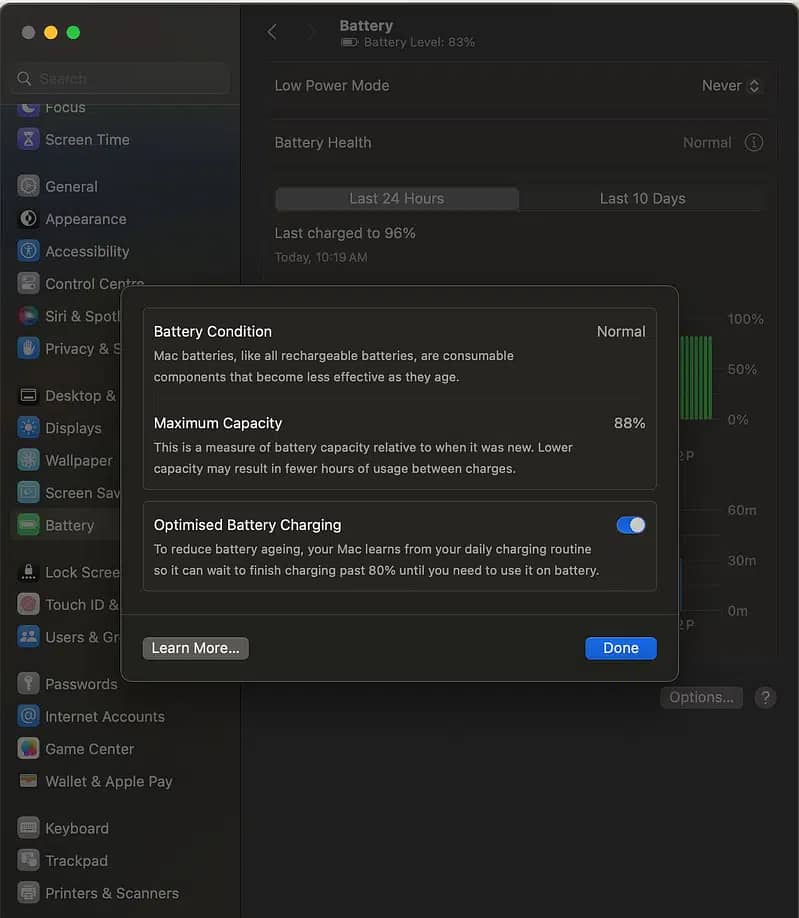
Task: Click the Battery Condition Normal value
Action: [620, 331]
